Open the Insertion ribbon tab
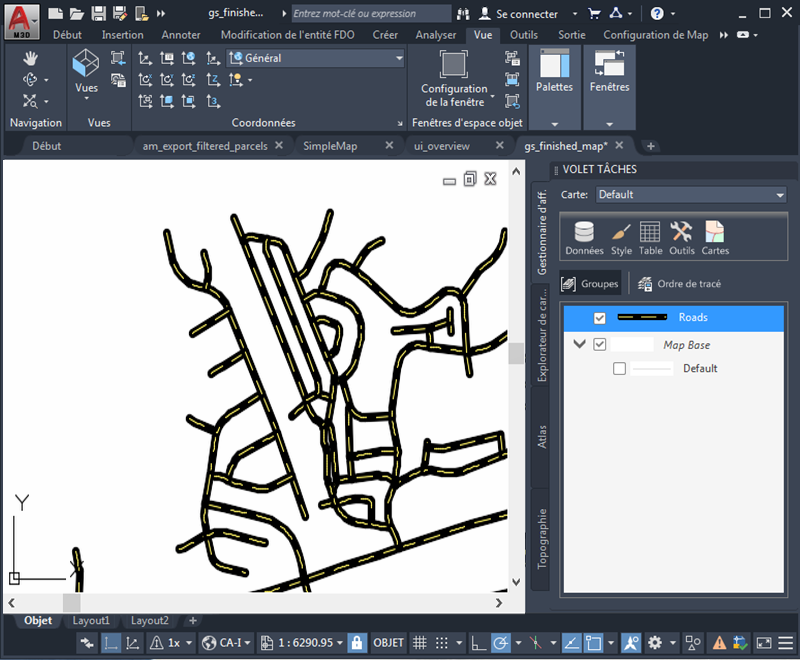The width and height of the screenshot is (800, 660). [122, 35]
